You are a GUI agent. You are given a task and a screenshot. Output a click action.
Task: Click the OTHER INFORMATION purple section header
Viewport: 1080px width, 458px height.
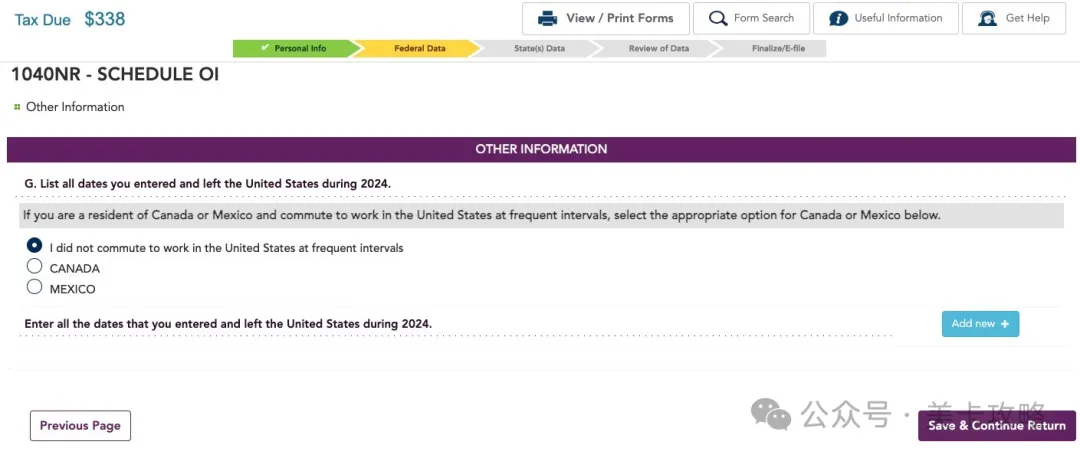coord(541,149)
